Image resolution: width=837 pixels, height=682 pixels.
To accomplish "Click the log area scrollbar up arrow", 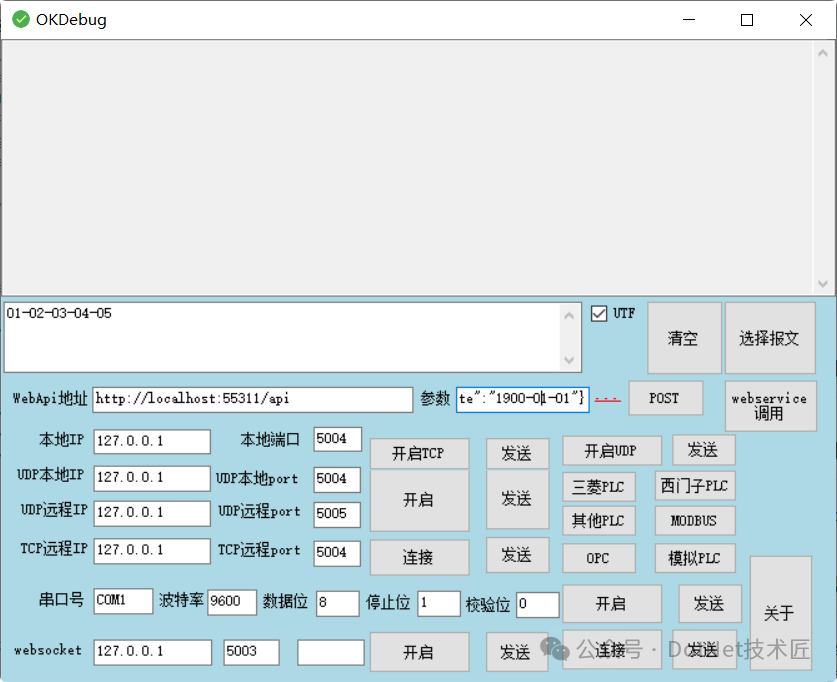I will [823, 53].
